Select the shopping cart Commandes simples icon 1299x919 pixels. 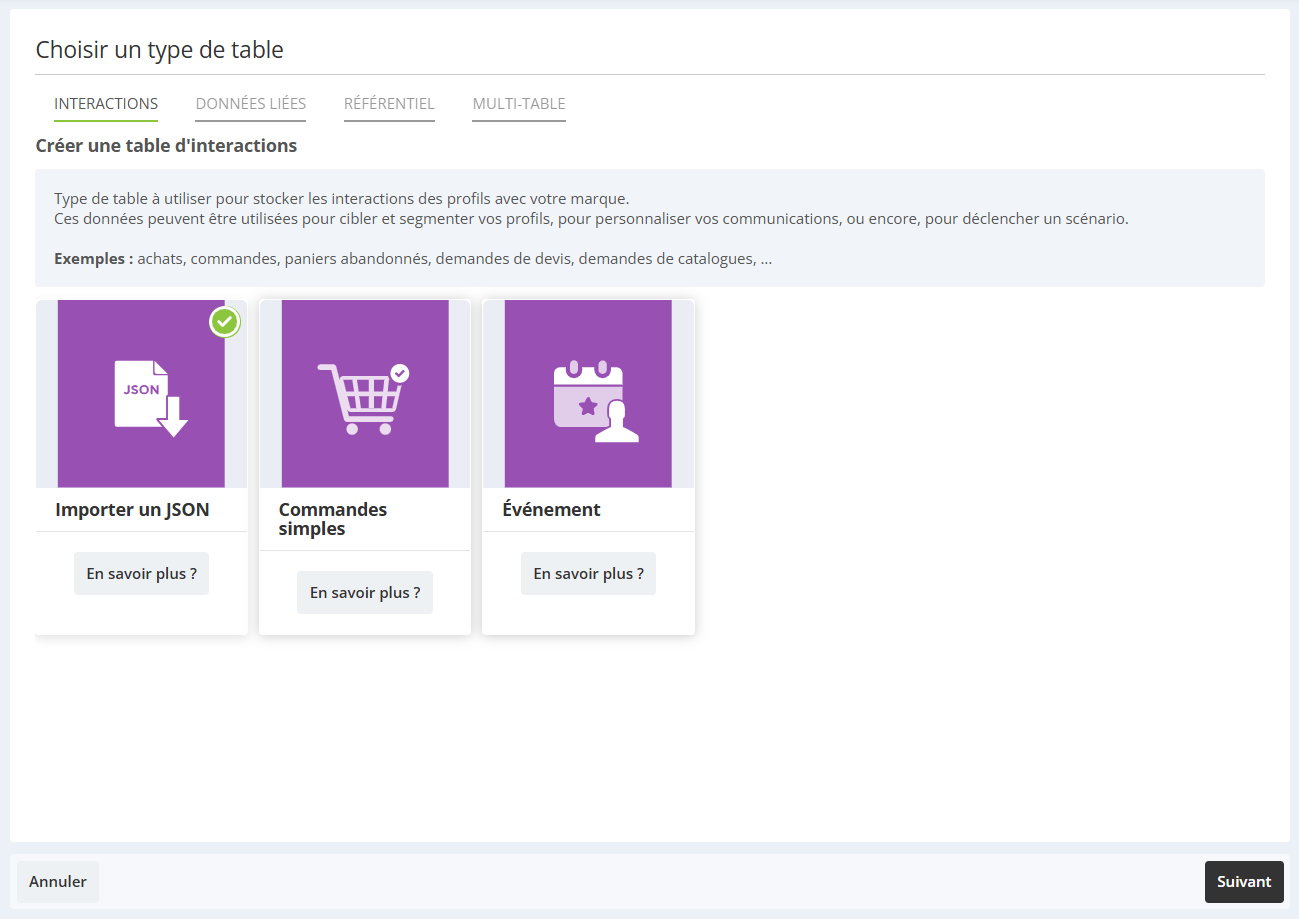point(364,399)
